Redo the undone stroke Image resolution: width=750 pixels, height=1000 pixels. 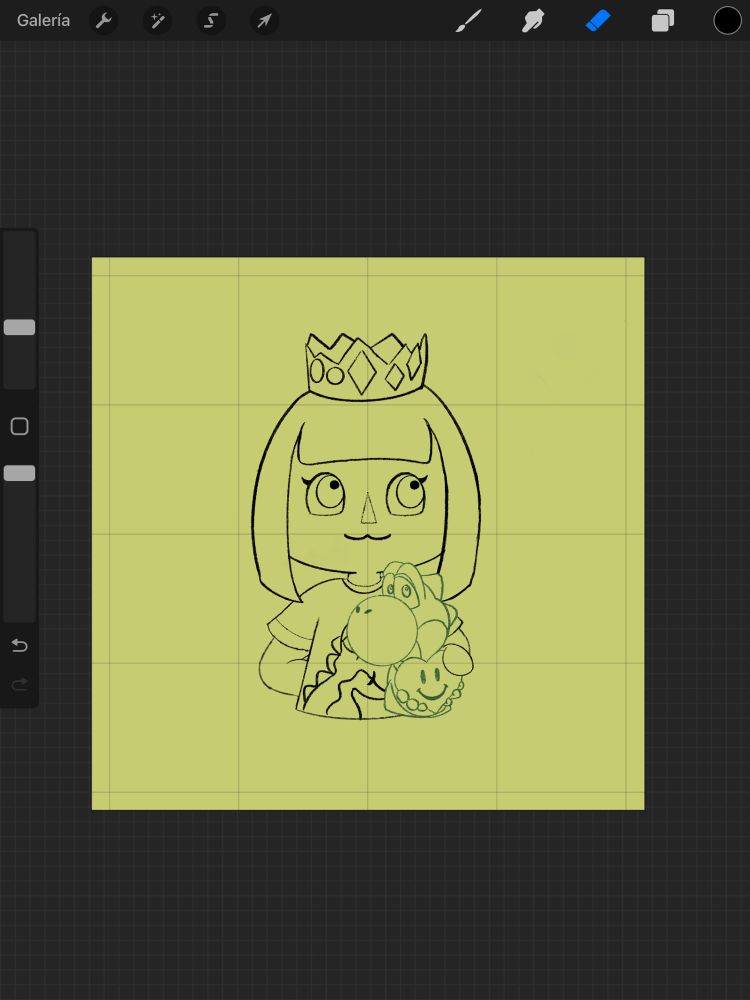(20, 685)
